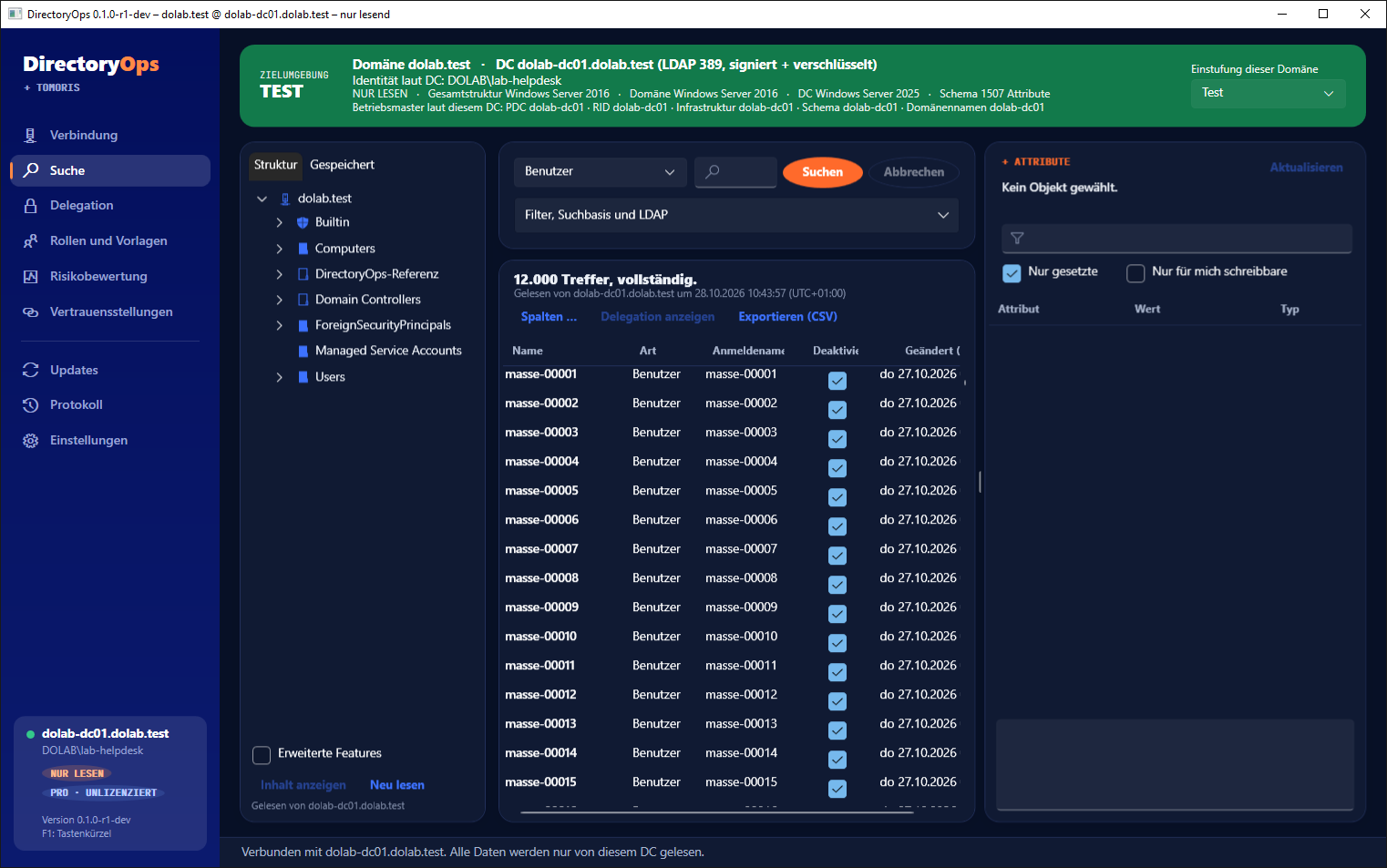Collapse the dolab.test tree node
This screenshot has width=1387, height=868.
pyautogui.click(x=262, y=199)
